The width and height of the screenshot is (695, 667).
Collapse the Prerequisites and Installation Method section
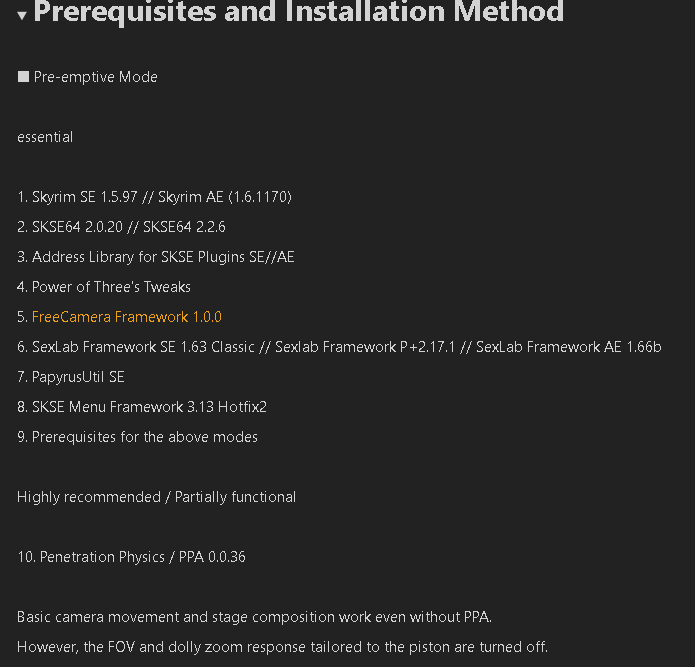[22, 16]
